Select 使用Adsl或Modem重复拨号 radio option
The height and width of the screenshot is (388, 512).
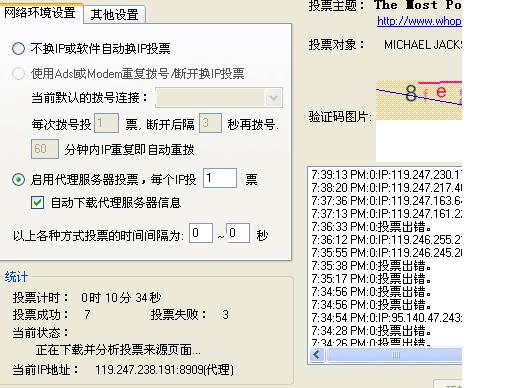[18, 73]
